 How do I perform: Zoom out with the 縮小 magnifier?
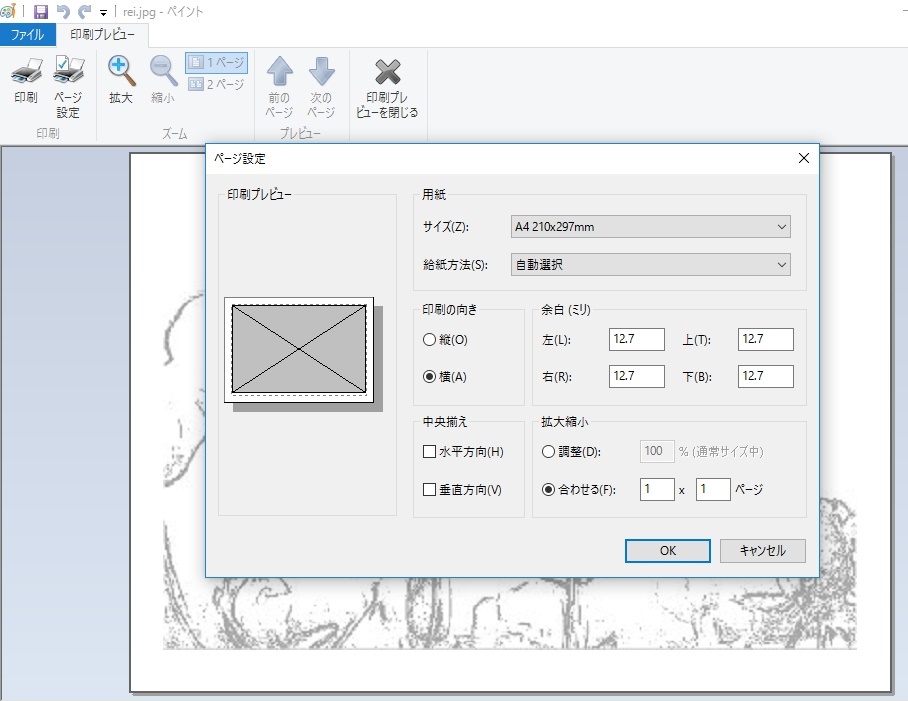(163, 80)
